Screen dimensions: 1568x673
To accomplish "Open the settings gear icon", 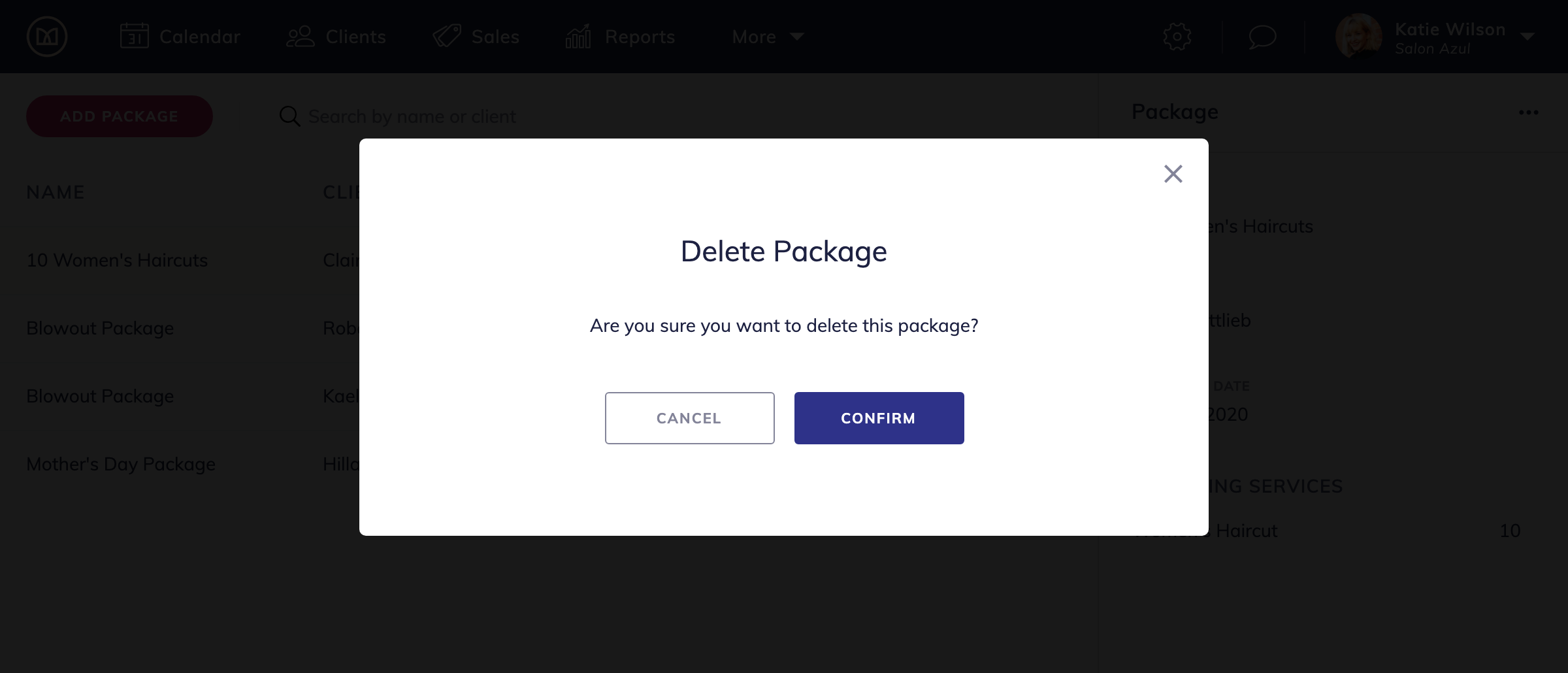I will [x=1177, y=37].
